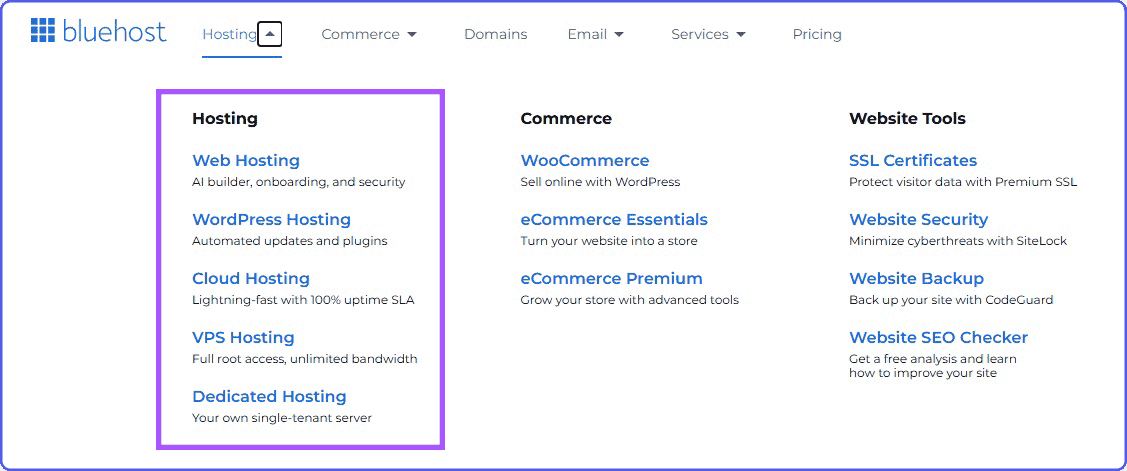Expand the Email dropdown arrow

(619, 35)
